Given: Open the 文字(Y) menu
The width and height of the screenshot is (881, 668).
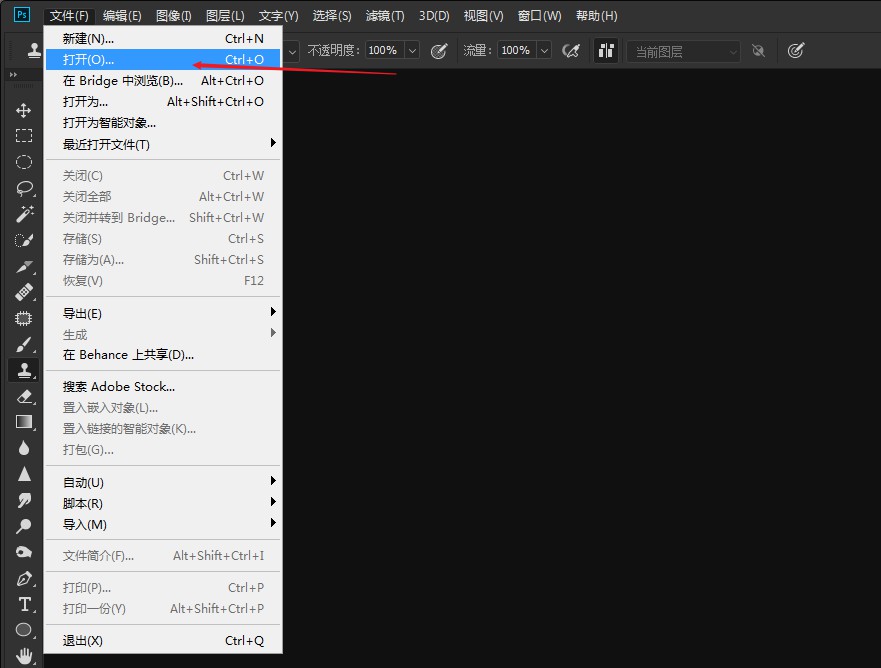Looking at the screenshot, I should click(279, 16).
